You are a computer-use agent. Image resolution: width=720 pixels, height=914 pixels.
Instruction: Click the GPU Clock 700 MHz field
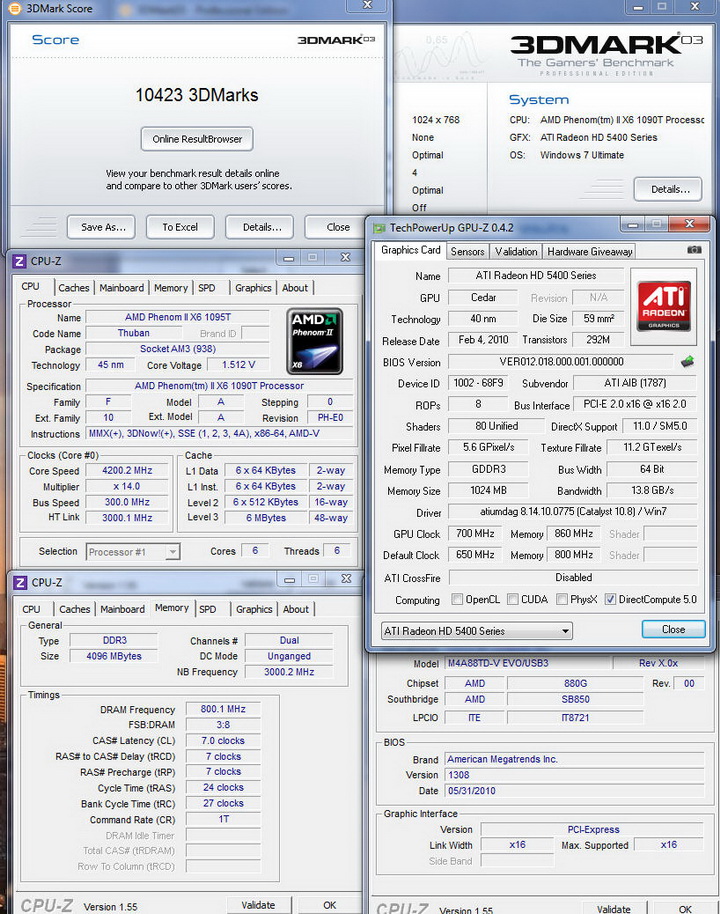pyautogui.click(x=475, y=534)
